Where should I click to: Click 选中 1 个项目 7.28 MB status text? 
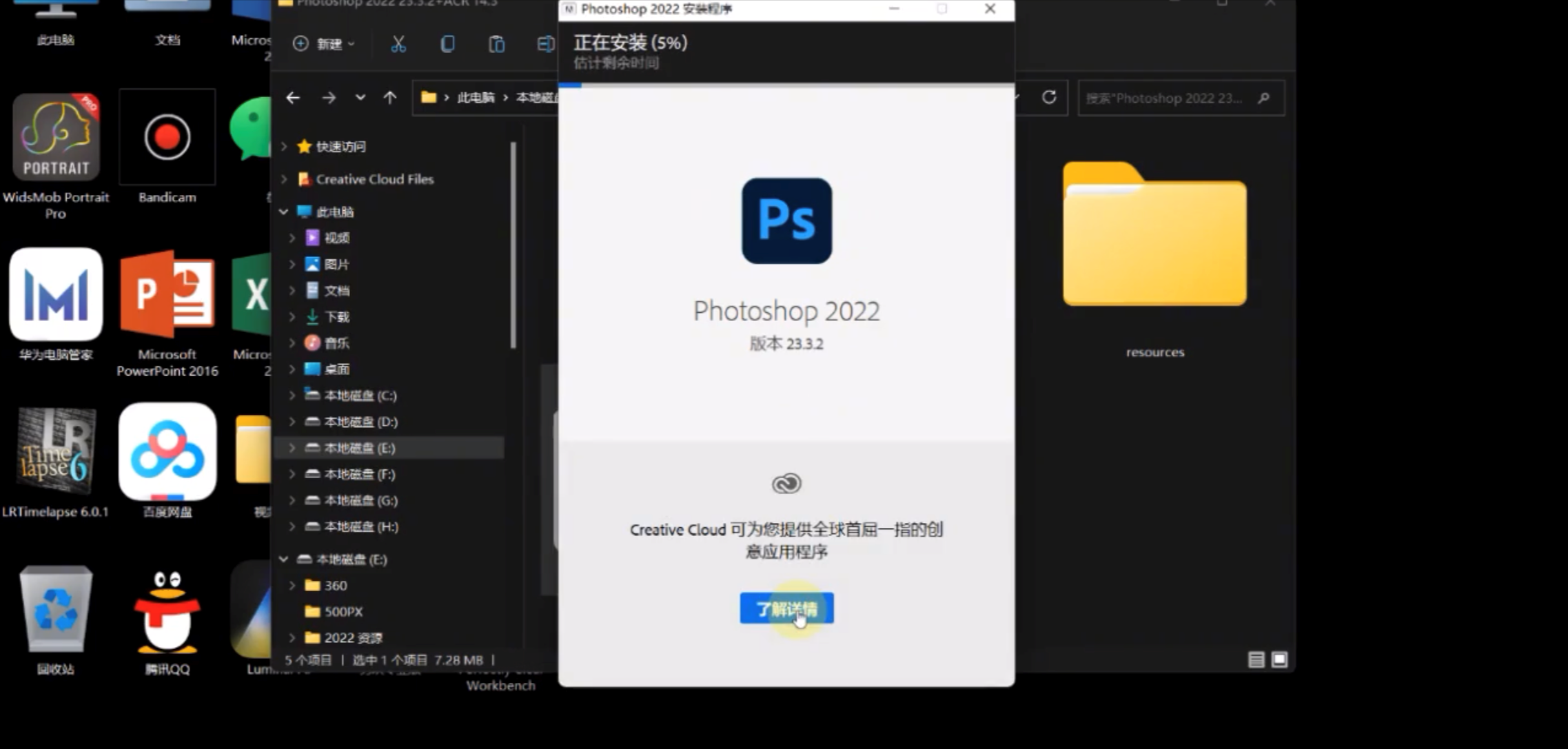(x=418, y=660)
